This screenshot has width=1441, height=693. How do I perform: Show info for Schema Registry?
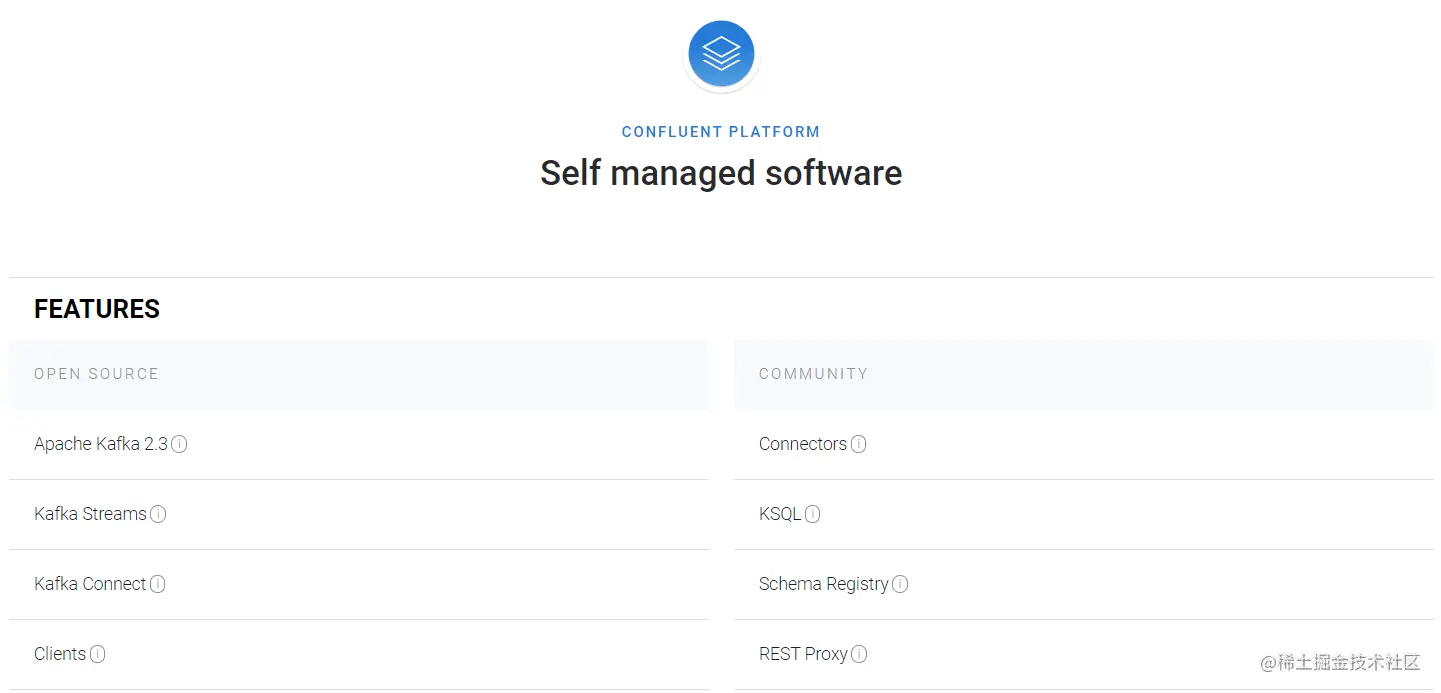pos(900,584)
